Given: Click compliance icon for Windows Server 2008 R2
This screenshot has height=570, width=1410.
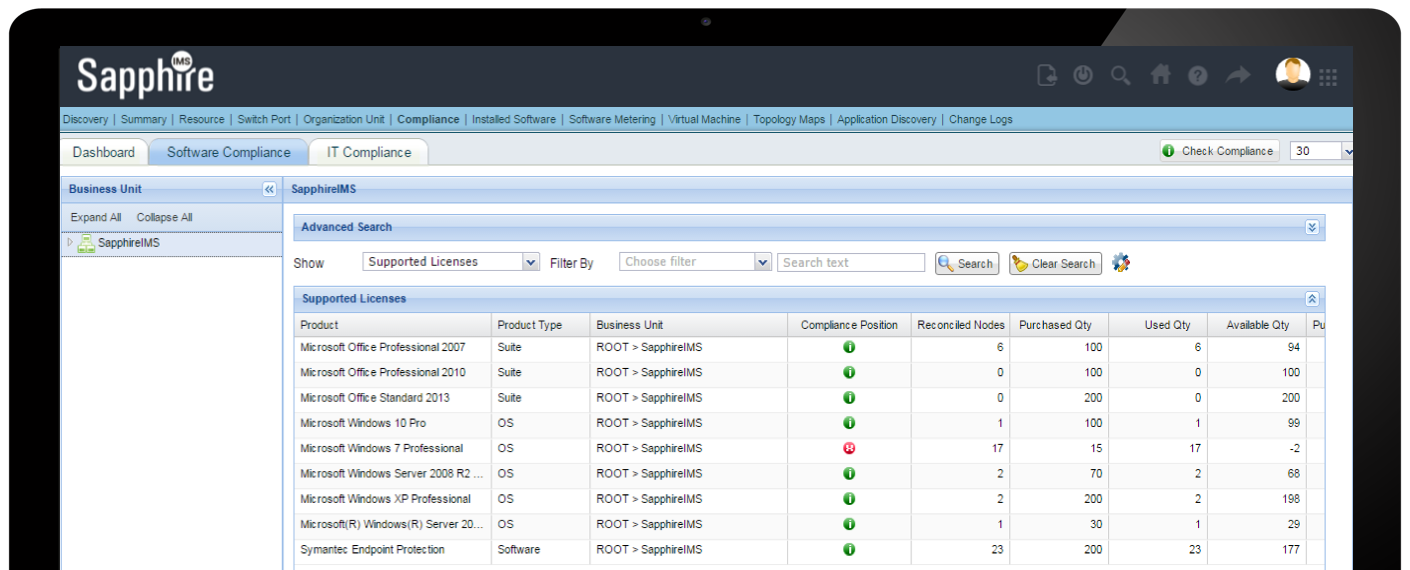Looking at the screenshot, I should 849,474.
